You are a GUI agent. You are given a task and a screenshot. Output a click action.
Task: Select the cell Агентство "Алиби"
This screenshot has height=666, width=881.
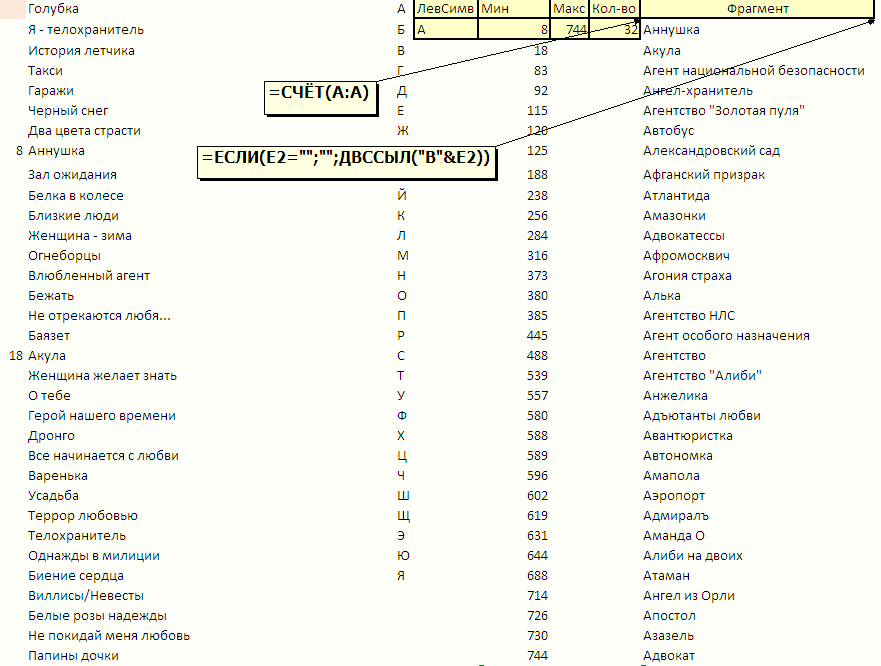pyautogui.click(x=702, y=375)
